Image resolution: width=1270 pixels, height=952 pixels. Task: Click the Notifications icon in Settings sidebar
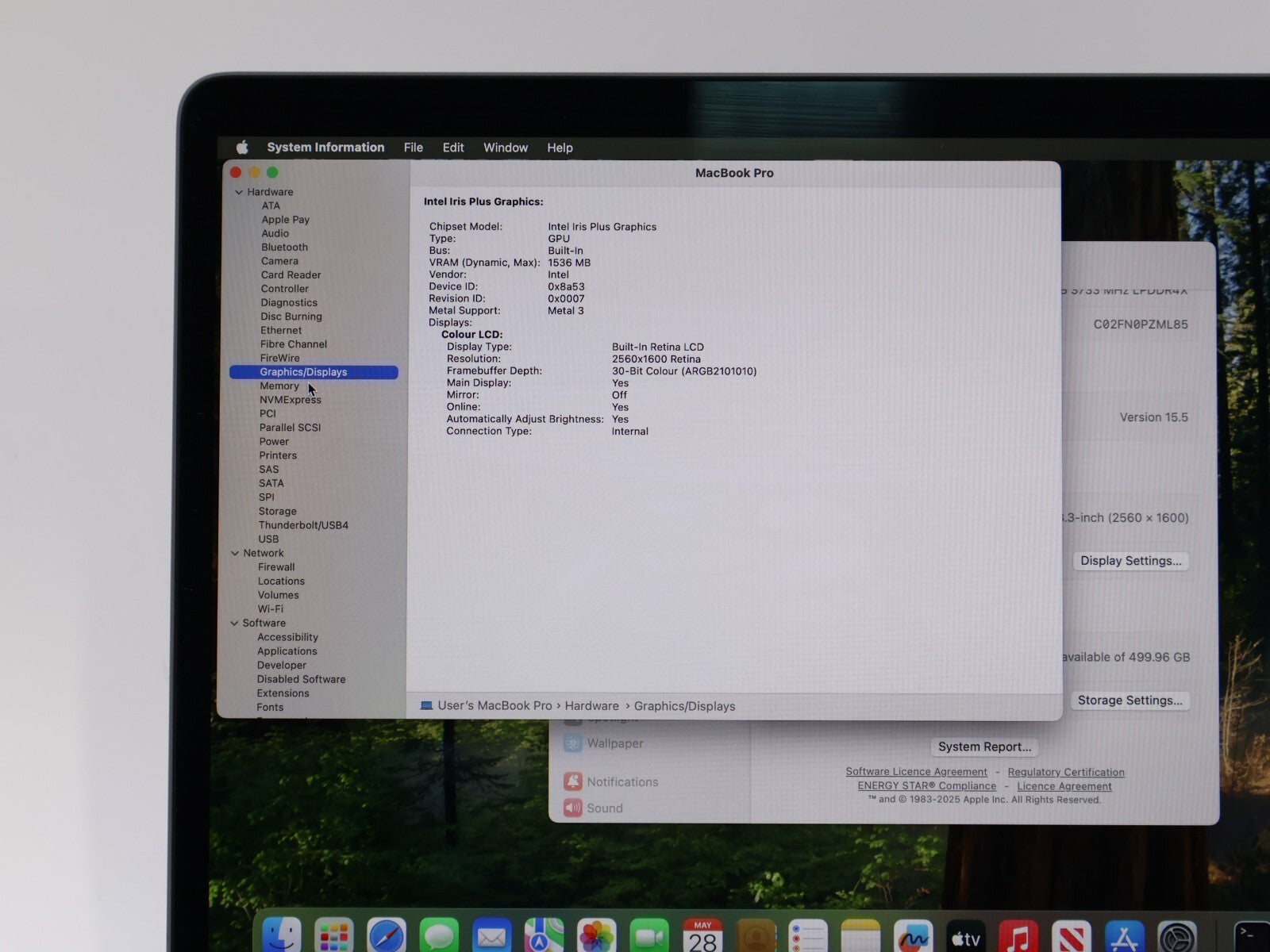coord(572,781)
